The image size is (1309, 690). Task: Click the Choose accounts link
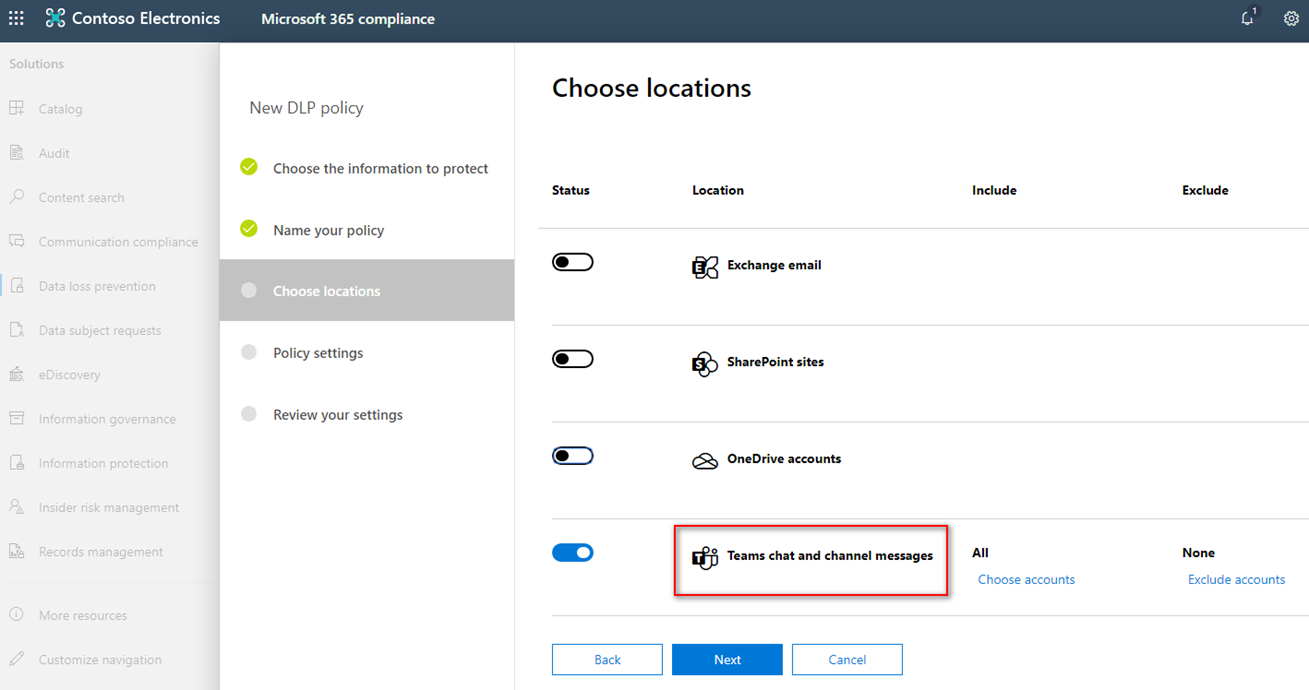1026,579
